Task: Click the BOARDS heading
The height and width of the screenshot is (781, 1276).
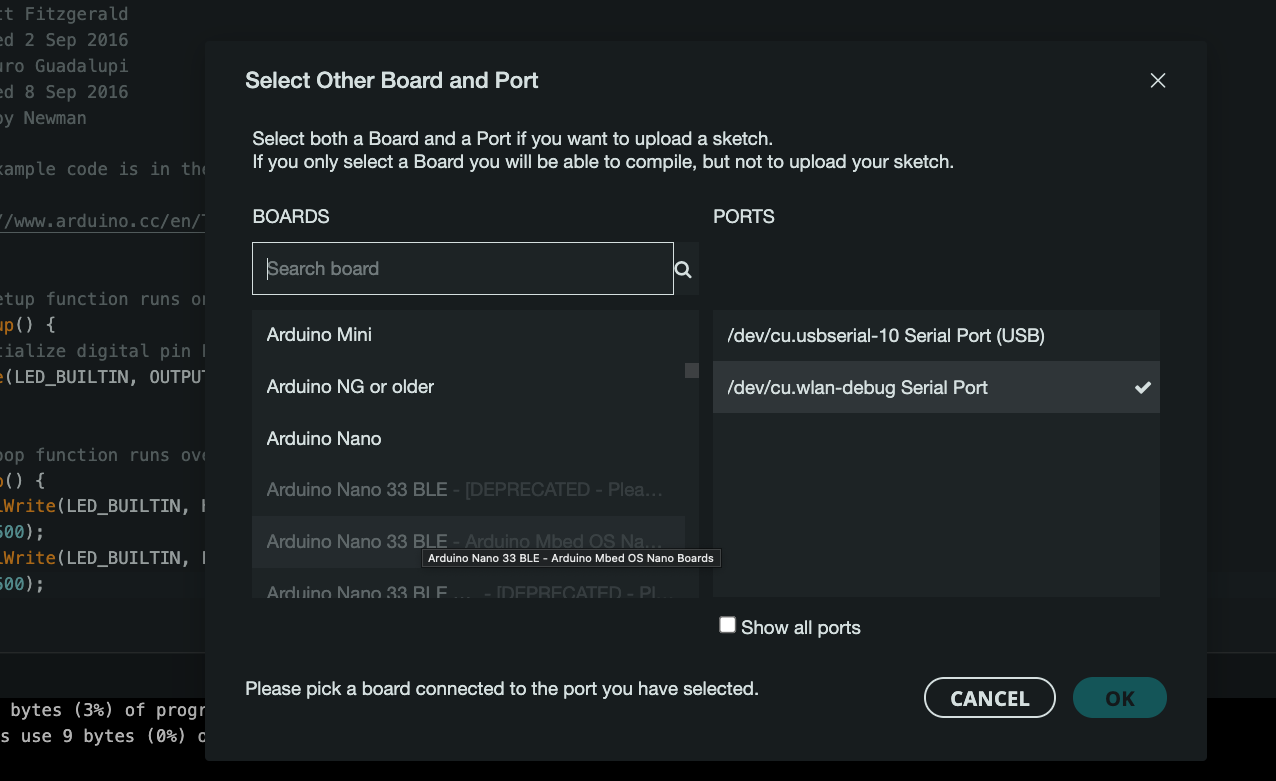Action: click(x=291, y=217)
